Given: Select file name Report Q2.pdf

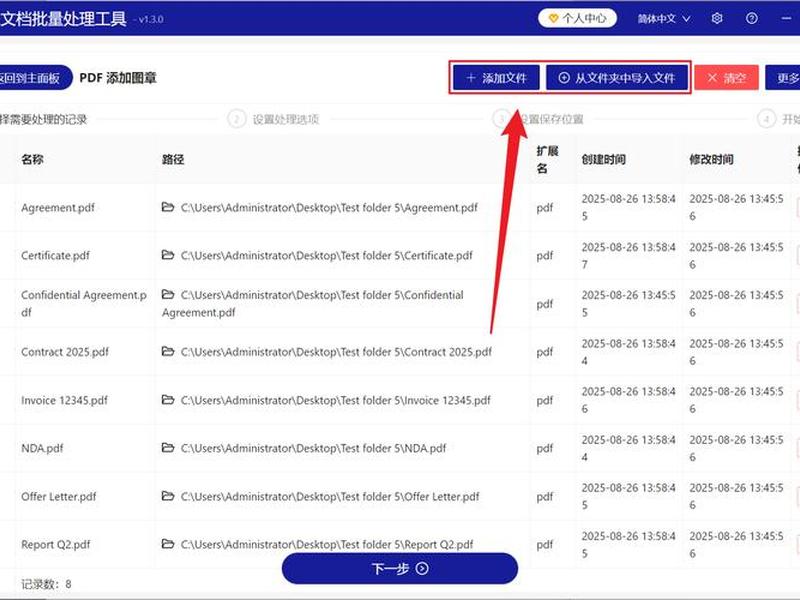Looking at the screenshot, I should click(56, 545).
